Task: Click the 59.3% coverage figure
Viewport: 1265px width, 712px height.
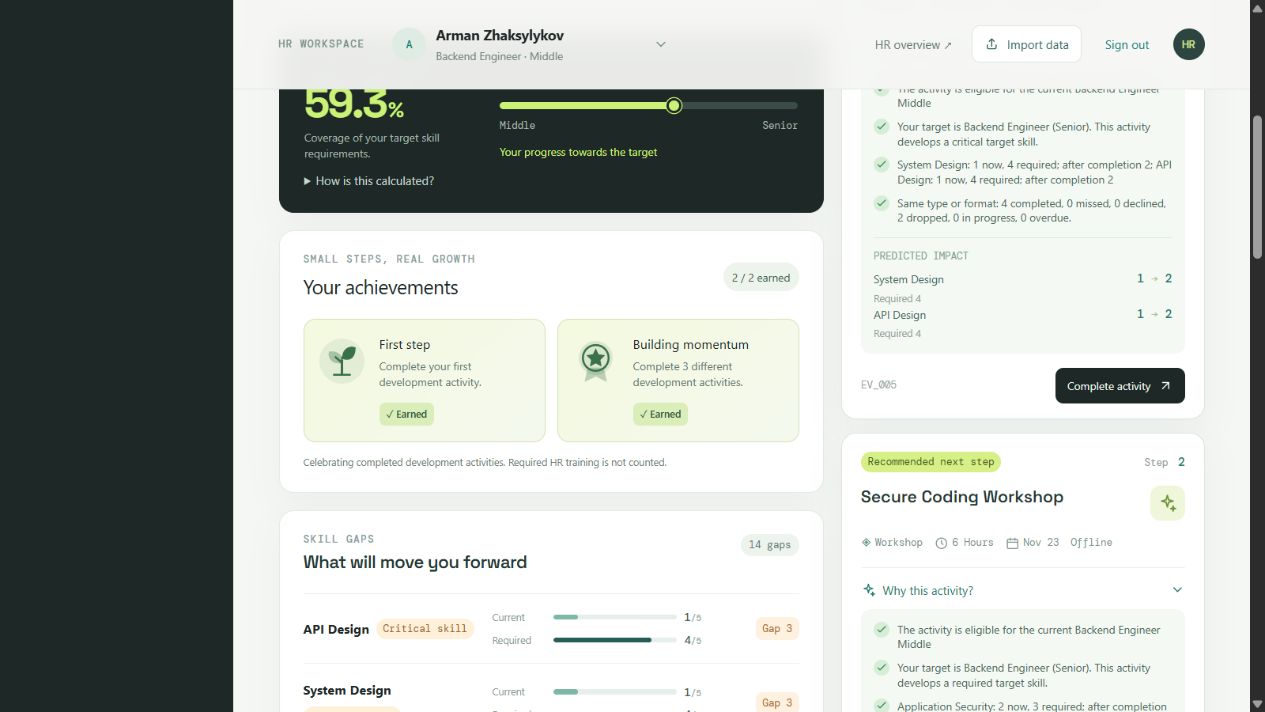Action: point(354,104)
